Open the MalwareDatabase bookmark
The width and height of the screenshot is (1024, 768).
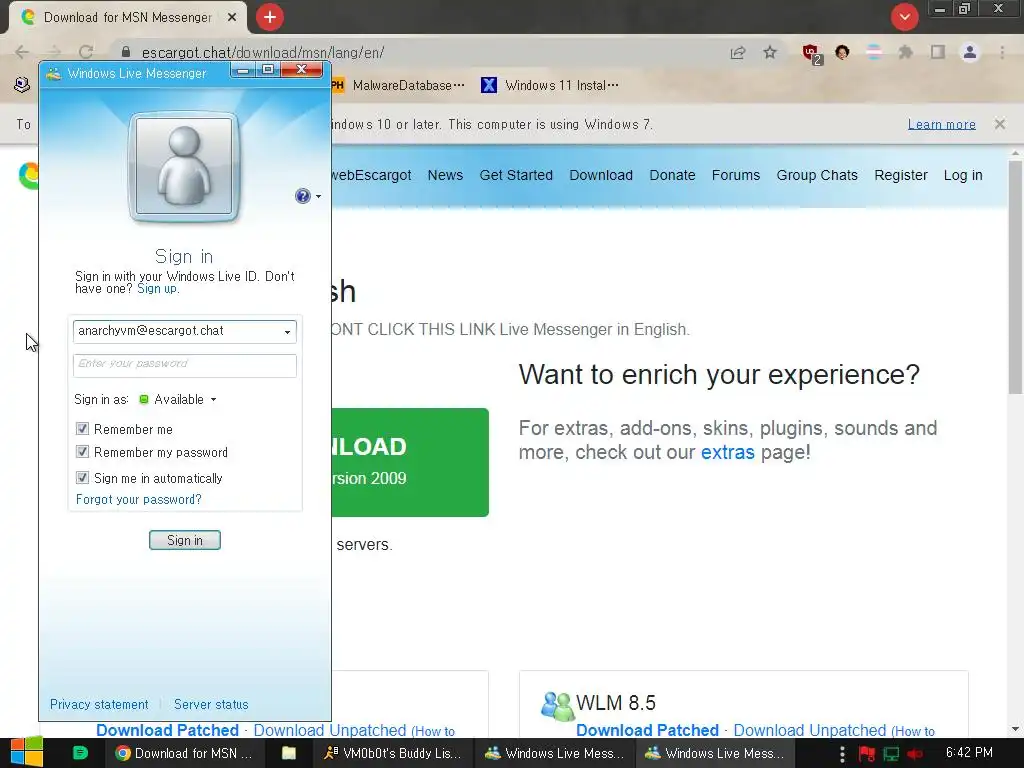click(399, 86)
